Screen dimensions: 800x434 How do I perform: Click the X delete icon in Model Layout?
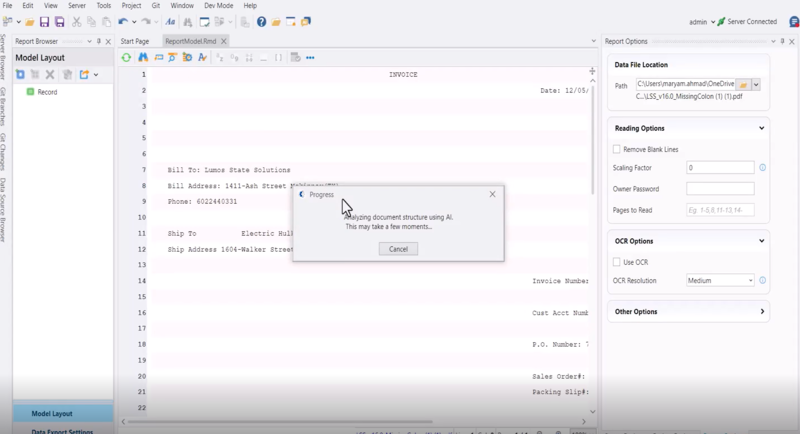point(50,75)
